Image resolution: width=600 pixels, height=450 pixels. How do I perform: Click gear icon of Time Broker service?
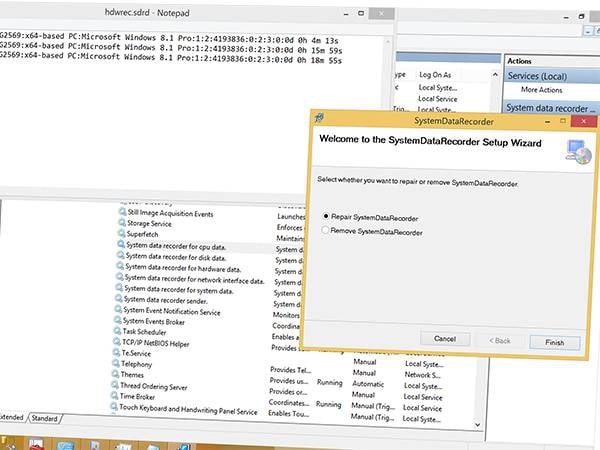click(x=114, y=395)
